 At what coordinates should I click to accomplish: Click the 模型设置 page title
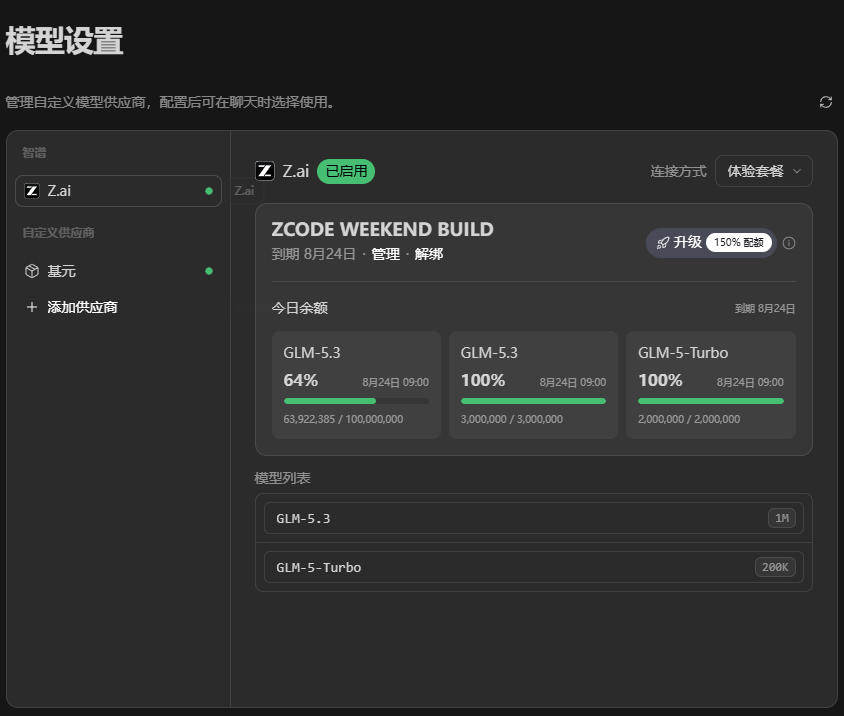(65, 41)
